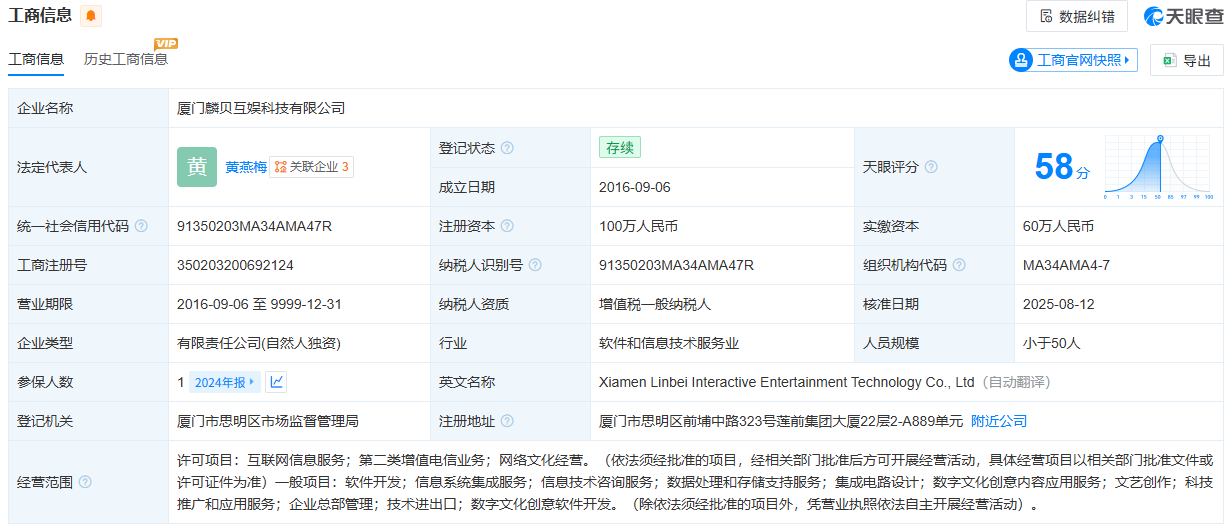
Task: Click the help icon next to 注册资本
Action: 507,226
